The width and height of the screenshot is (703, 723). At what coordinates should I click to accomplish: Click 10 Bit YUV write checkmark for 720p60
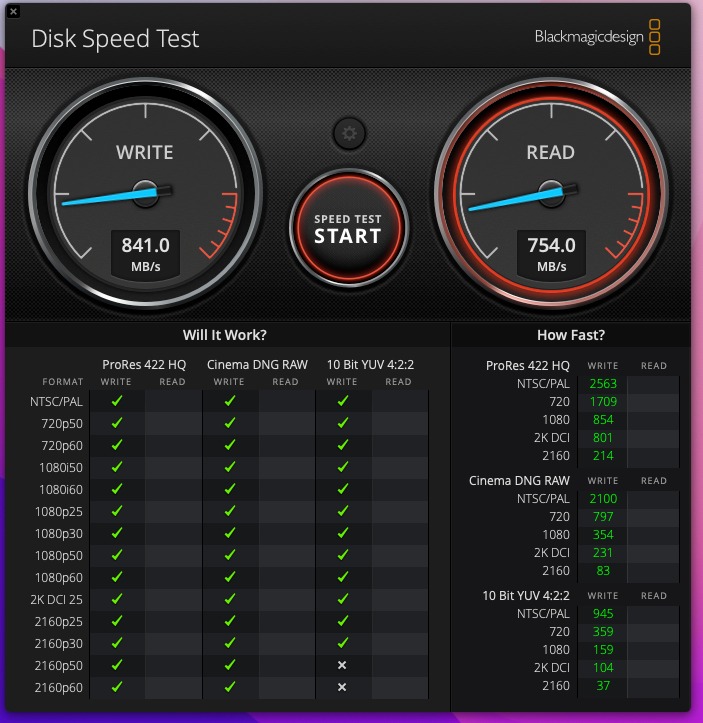(343, 445)
